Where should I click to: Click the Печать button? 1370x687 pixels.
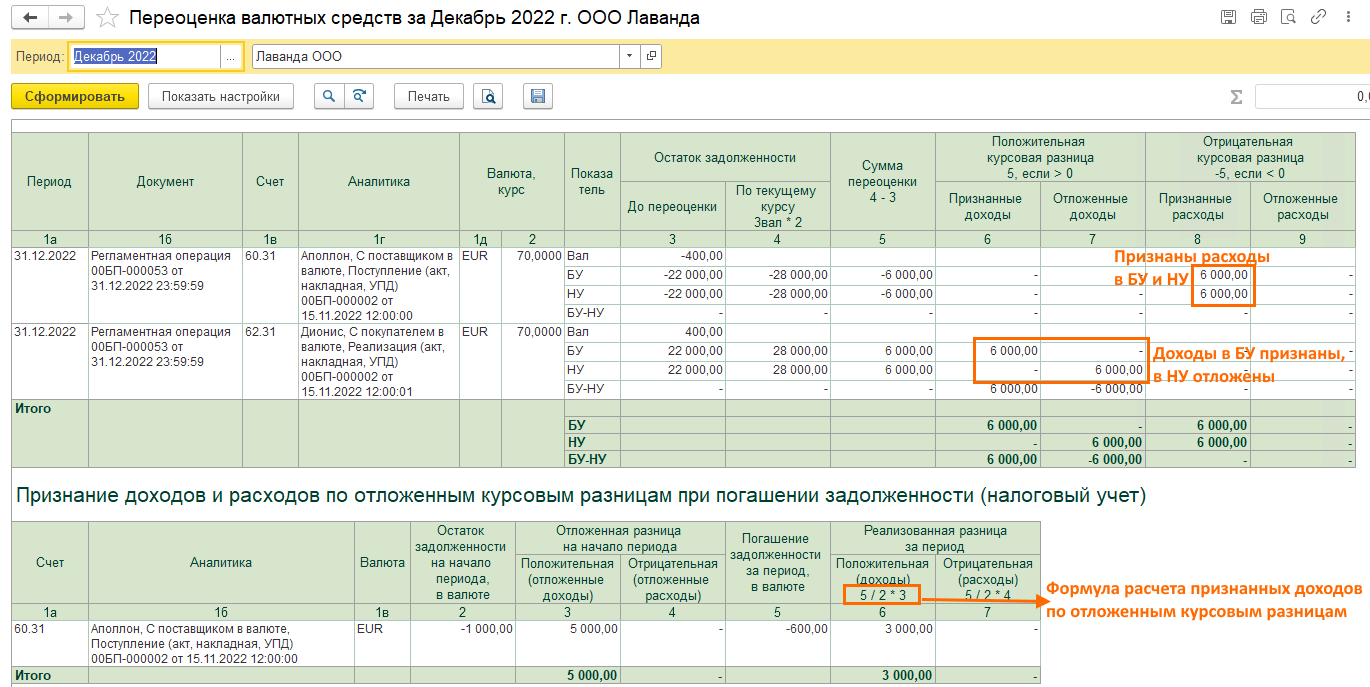[x=429, y=96]
